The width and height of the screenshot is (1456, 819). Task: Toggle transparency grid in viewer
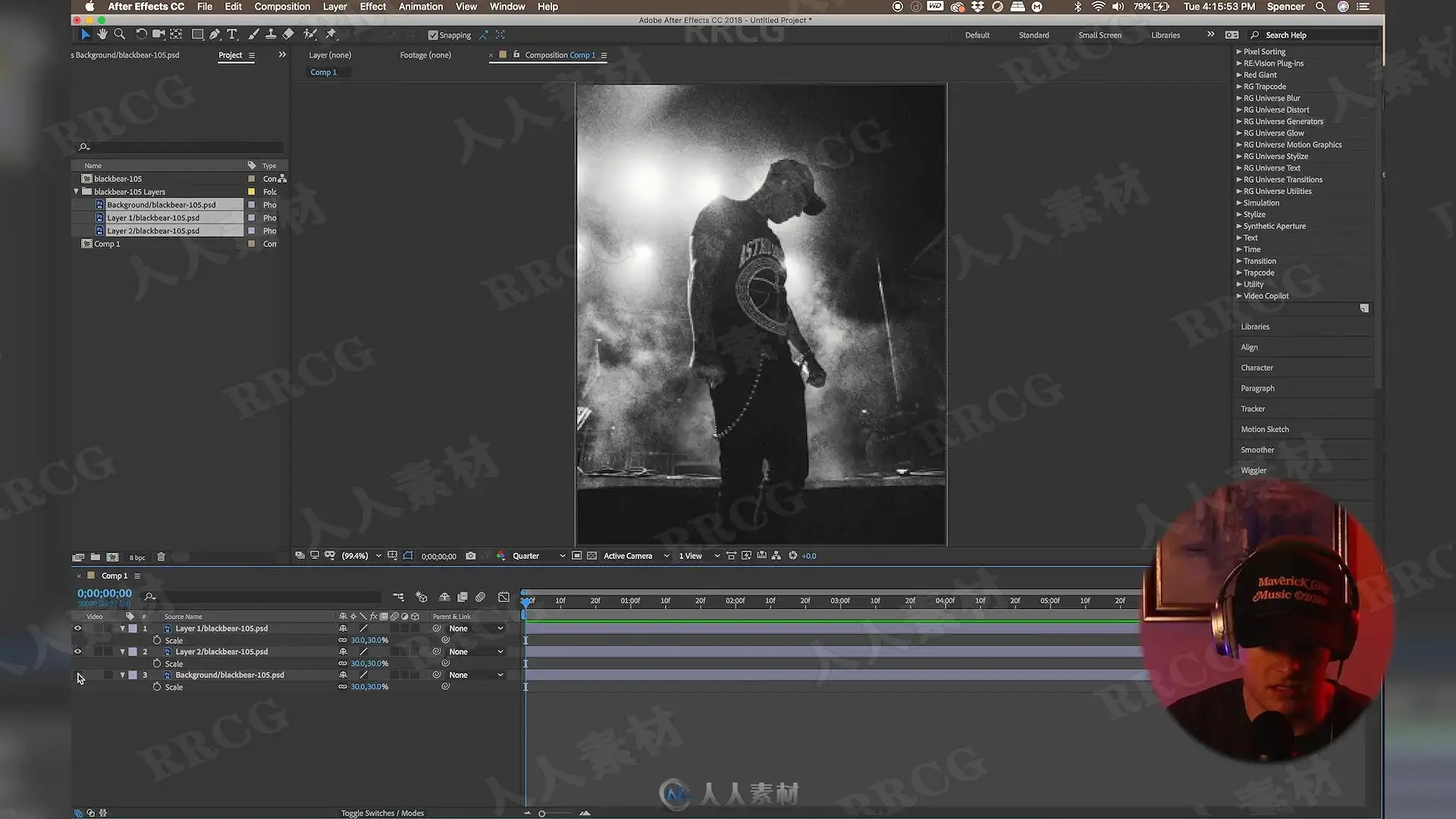pyautogui.click(x=592, y=556)
